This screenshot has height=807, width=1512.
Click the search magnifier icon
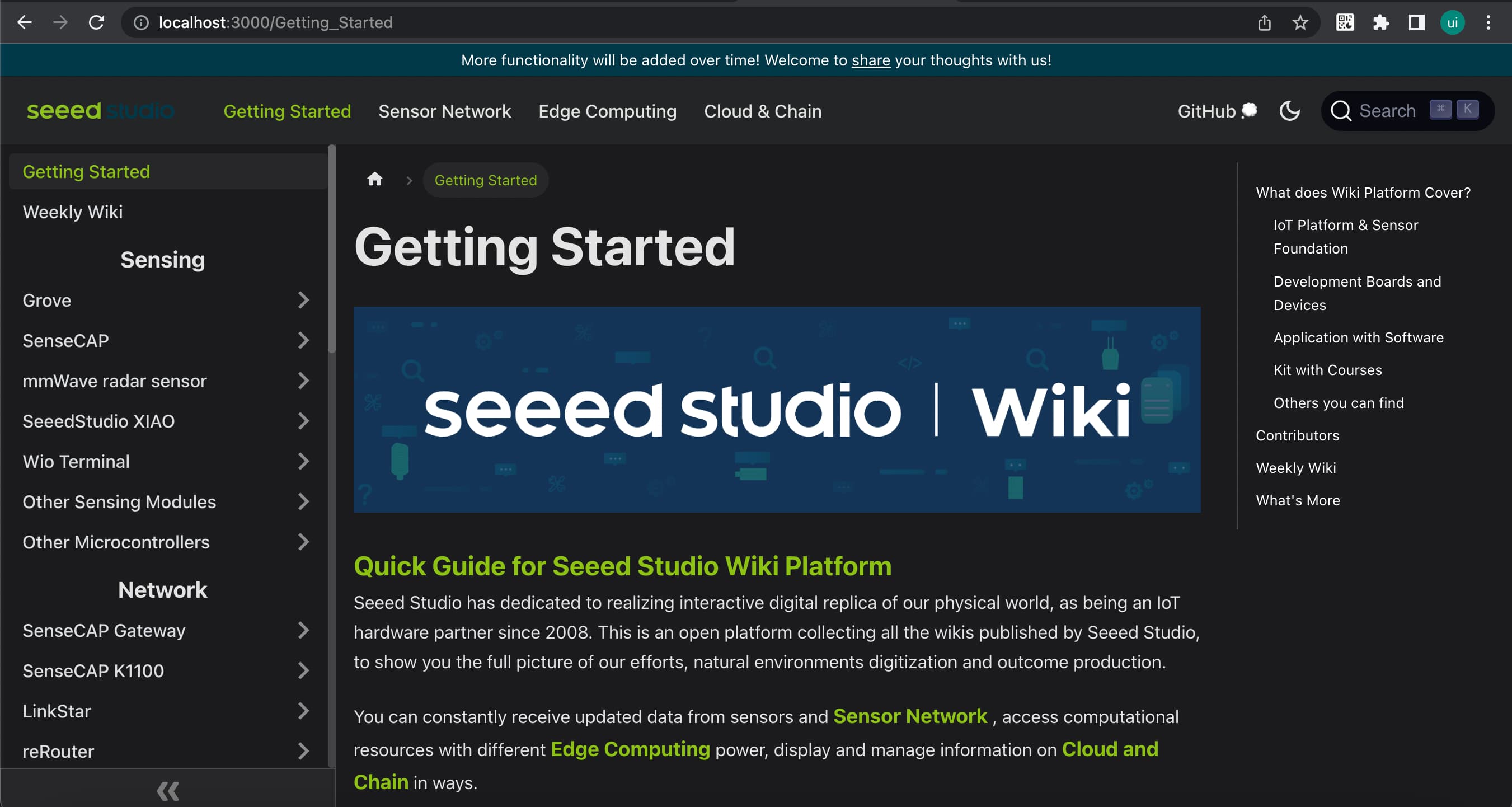point(1341,110)
